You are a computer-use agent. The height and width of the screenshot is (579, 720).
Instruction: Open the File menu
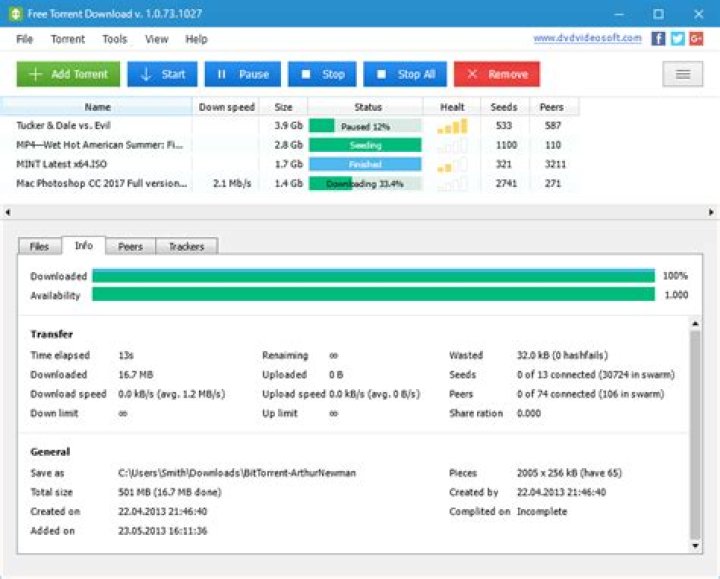point(24,39)
